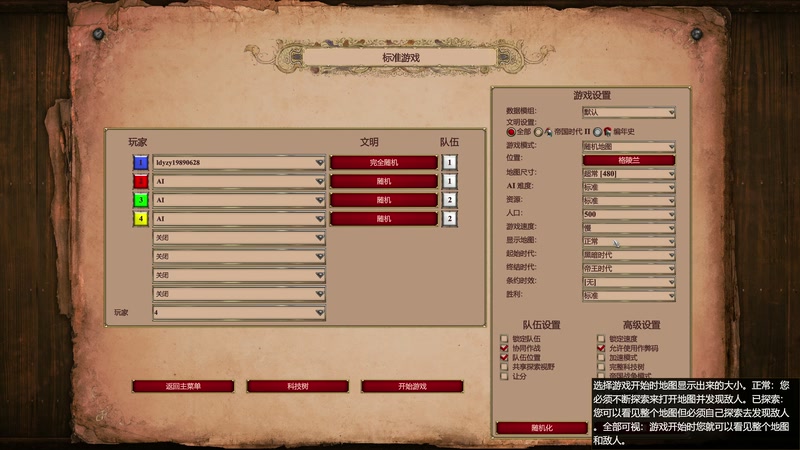Click the 开始游戏 button
The height and width of the screenshot is (450, 800).
[x=412, y=386]
